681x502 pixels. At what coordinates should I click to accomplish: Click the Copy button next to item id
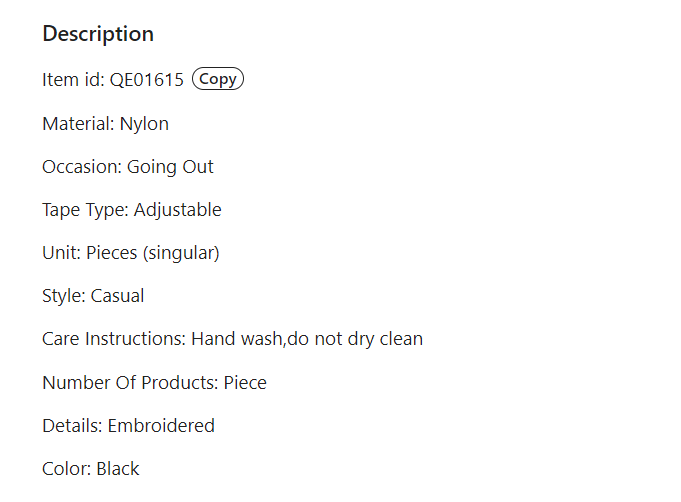(x=217, y=79)
